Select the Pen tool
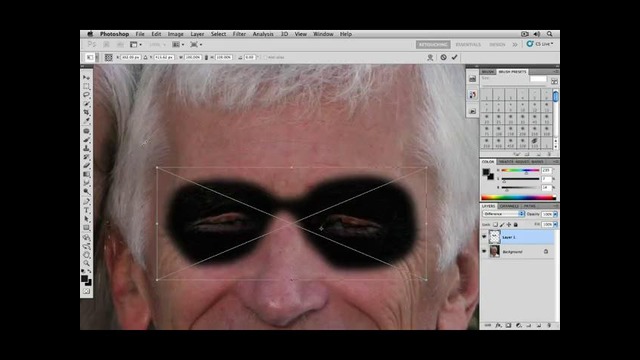This screenshot has height=360, width=640. click(x=86, y=201)
